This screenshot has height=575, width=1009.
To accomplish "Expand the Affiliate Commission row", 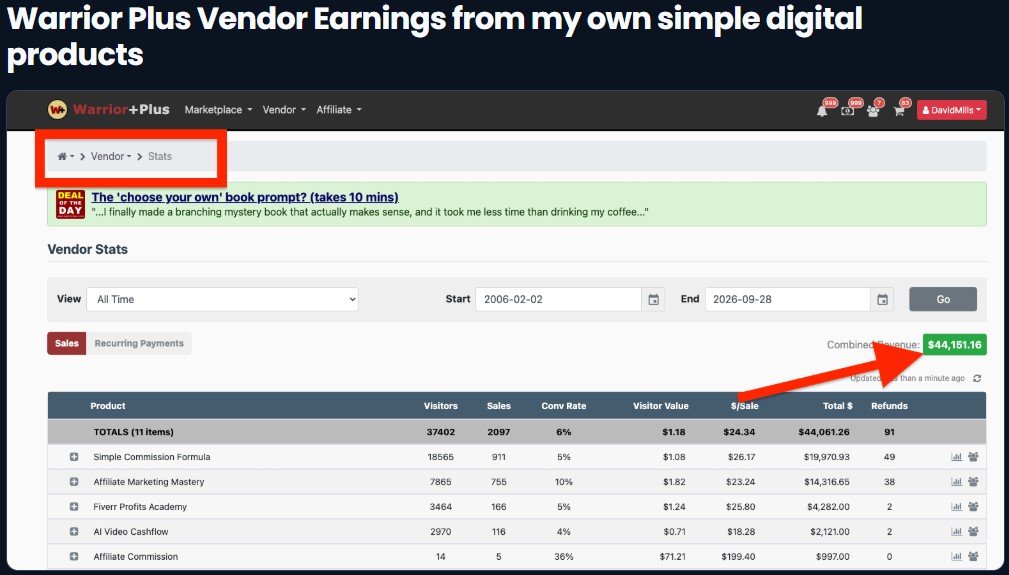I will click(74, 556).
